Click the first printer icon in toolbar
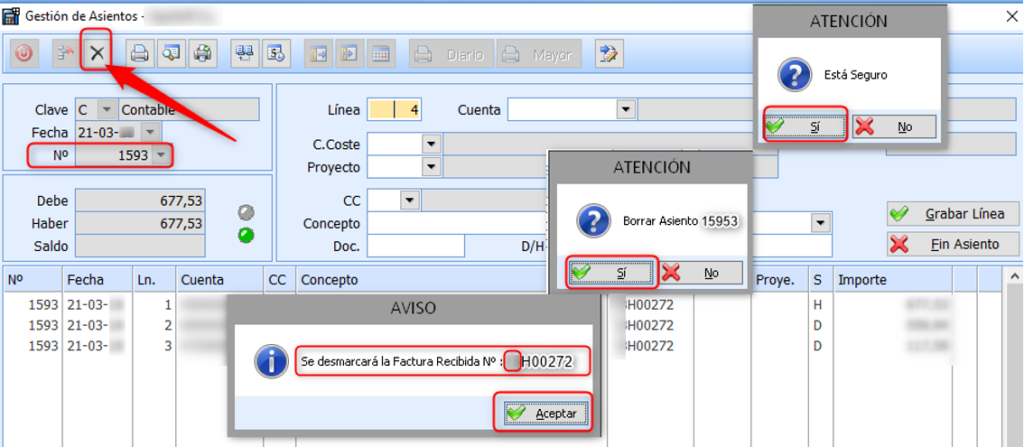Image resolution: width=1024 pixels, height=447 pixels. click(x=141, y=53)
